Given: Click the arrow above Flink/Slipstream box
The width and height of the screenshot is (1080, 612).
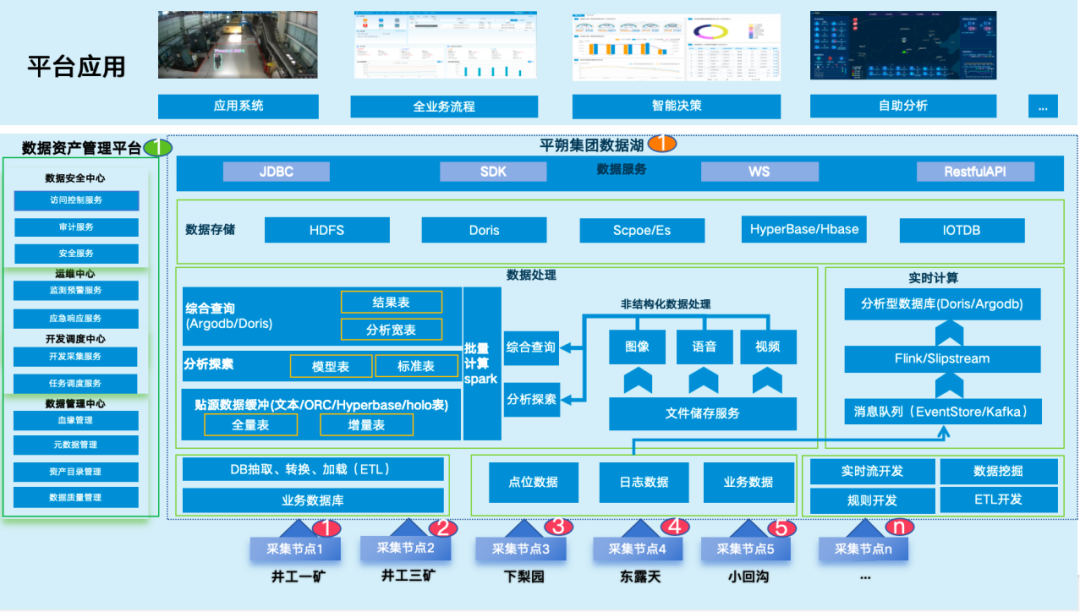Looking at the screenshot, I should click(948, 334).
